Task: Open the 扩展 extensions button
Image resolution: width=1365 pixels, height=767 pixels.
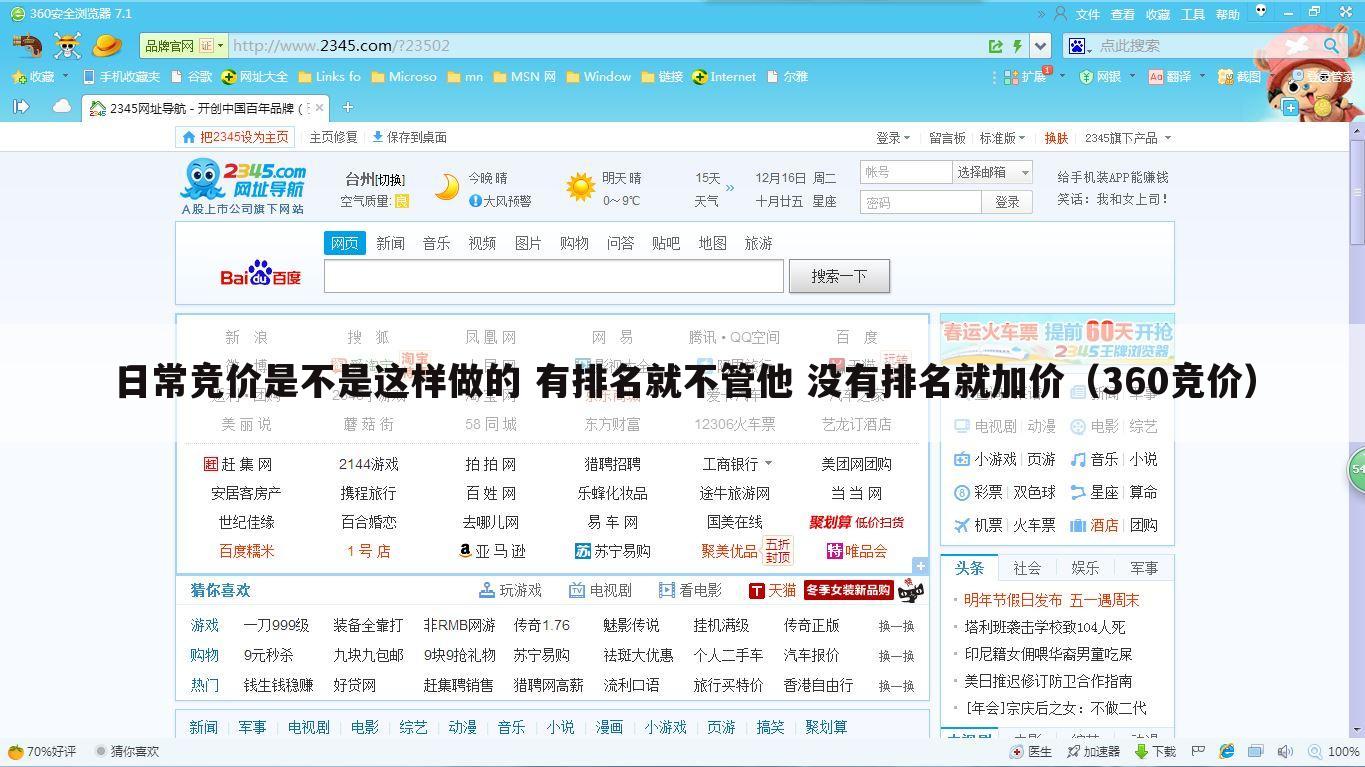Action: (1026, 76)
